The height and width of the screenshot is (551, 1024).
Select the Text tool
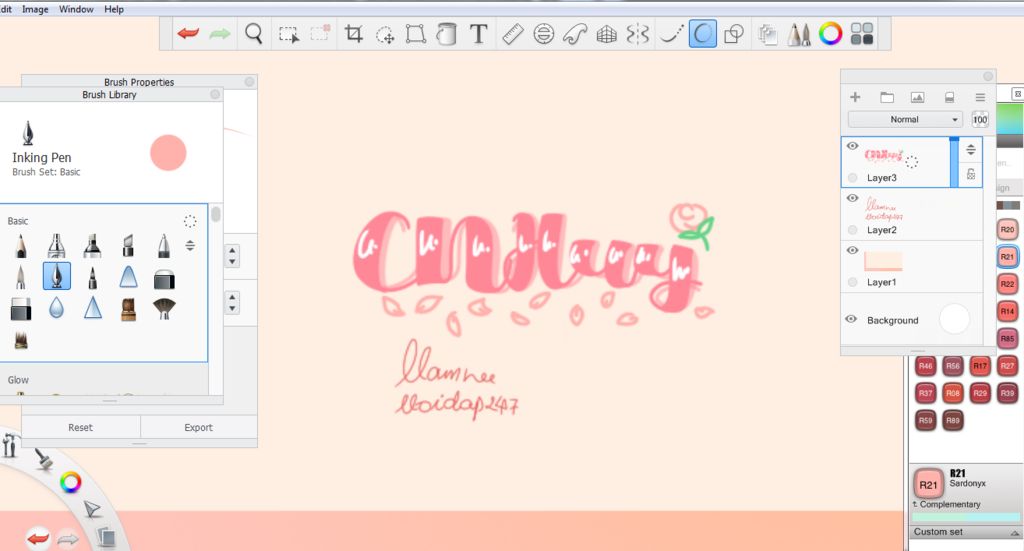[x=479, y=33]
